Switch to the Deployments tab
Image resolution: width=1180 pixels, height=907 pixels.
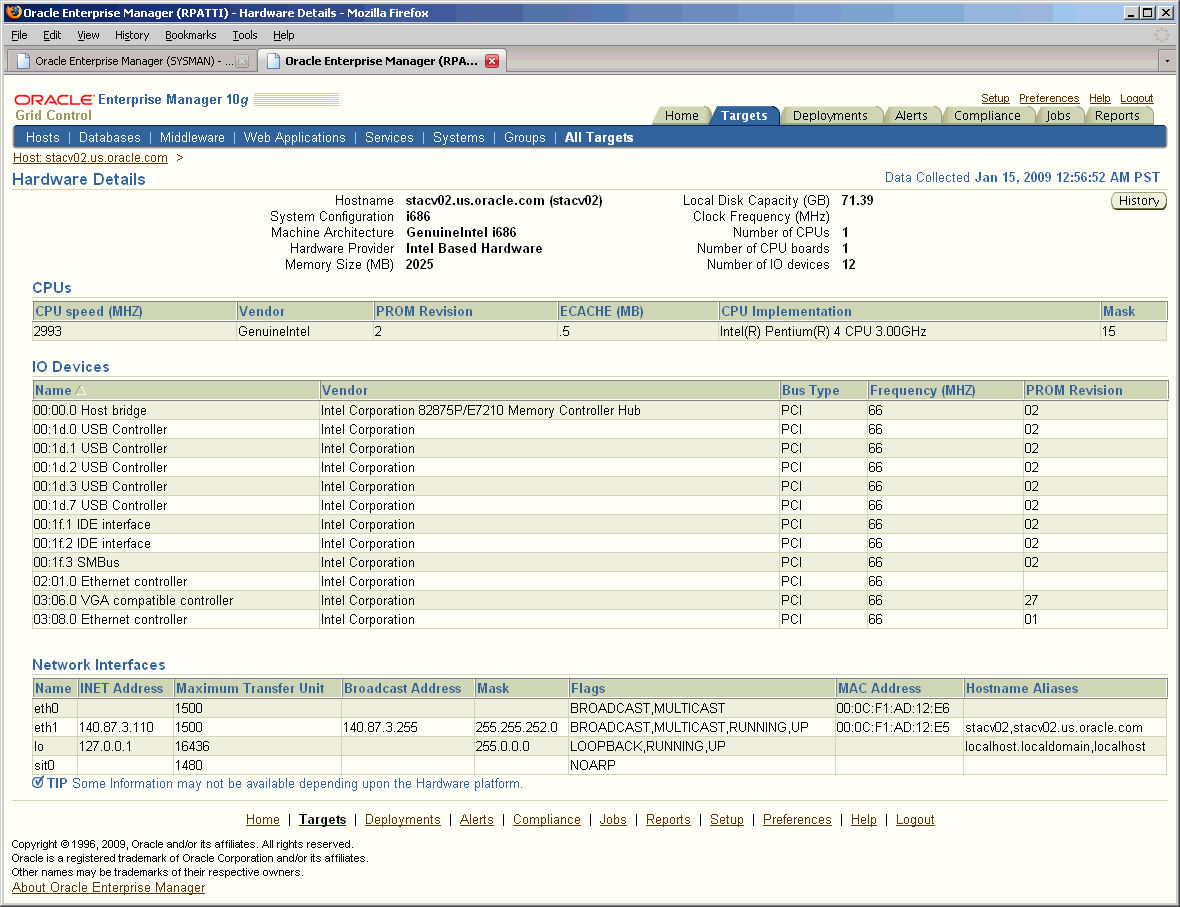point(832,115)
